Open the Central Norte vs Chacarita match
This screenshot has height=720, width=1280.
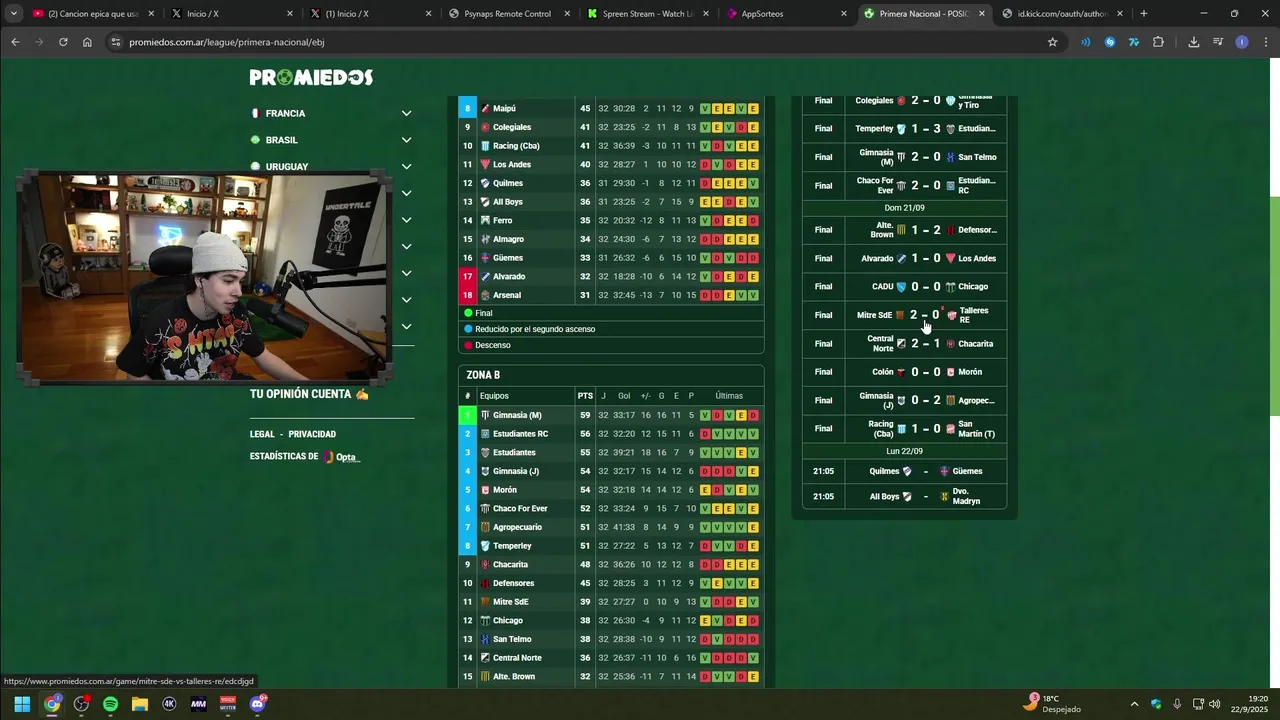click(x=904, y=343)
